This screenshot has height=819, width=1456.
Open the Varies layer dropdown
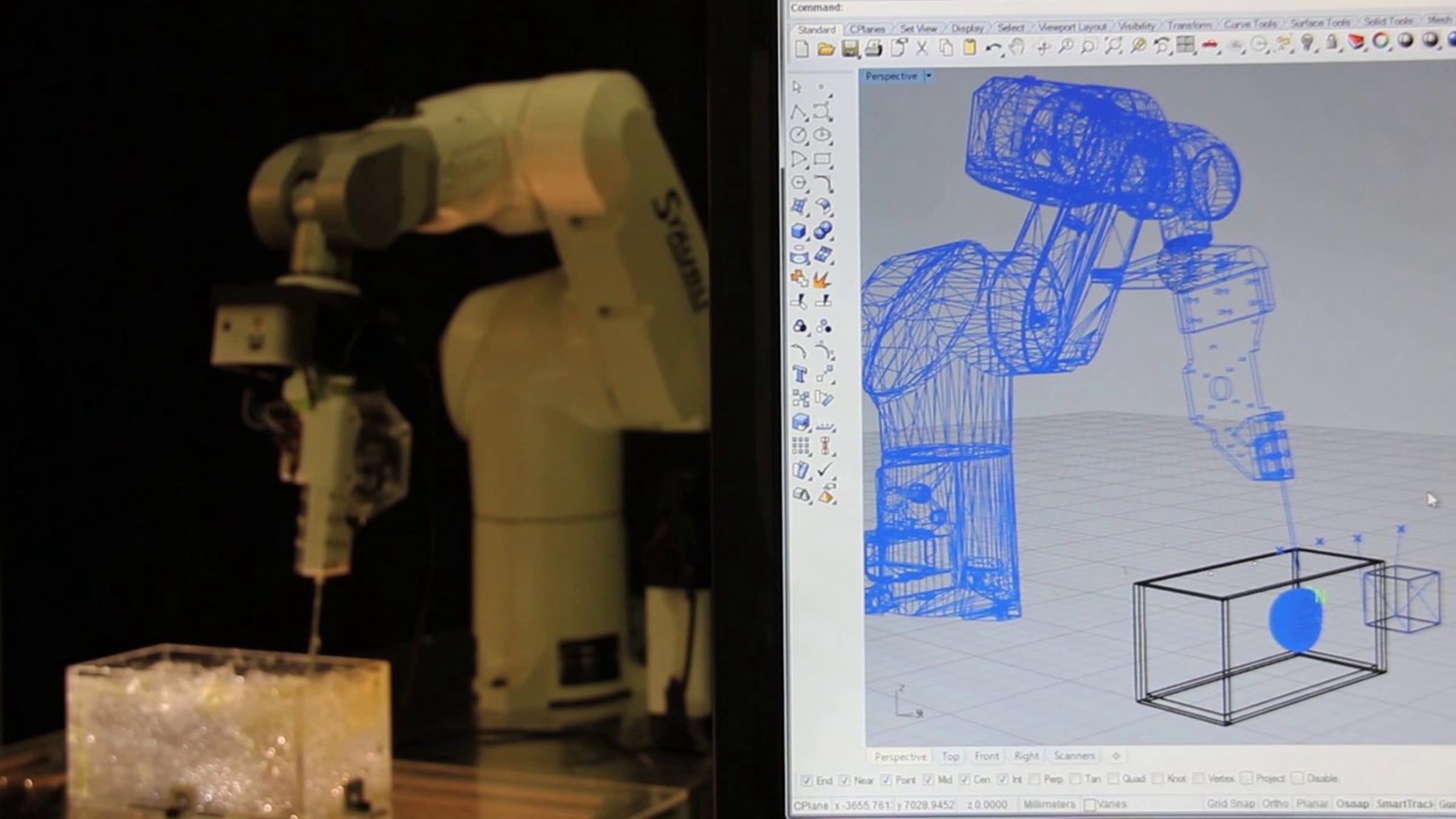point(1105,804)
